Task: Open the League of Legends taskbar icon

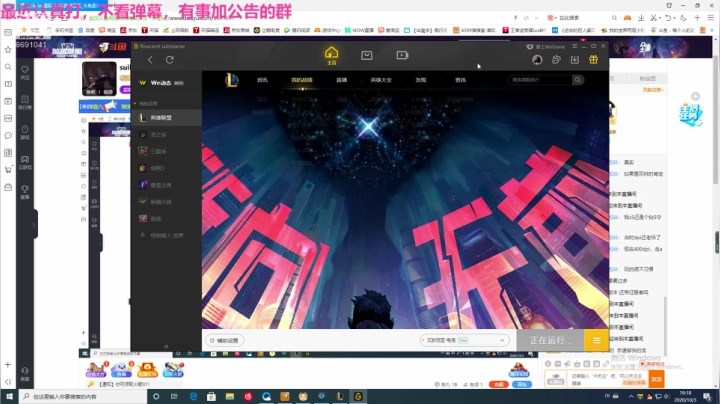Action: click(340, 396)
